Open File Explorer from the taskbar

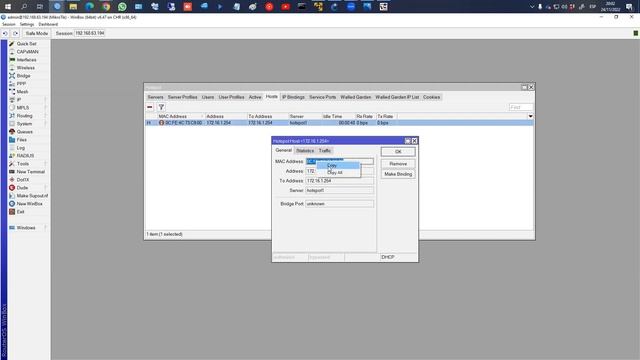73,7
